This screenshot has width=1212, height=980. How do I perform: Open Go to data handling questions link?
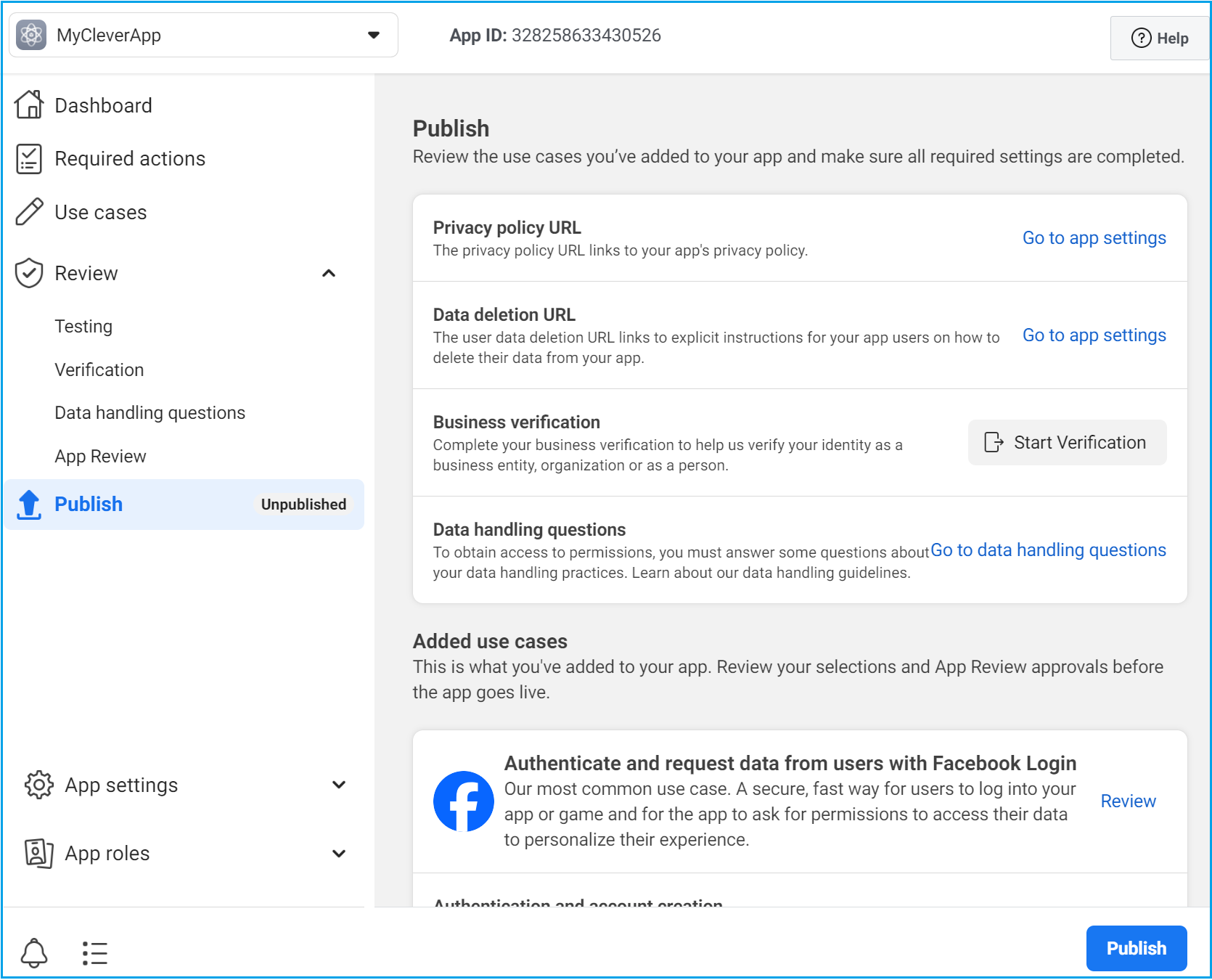pyautogui.click(x=1048, y=550)
